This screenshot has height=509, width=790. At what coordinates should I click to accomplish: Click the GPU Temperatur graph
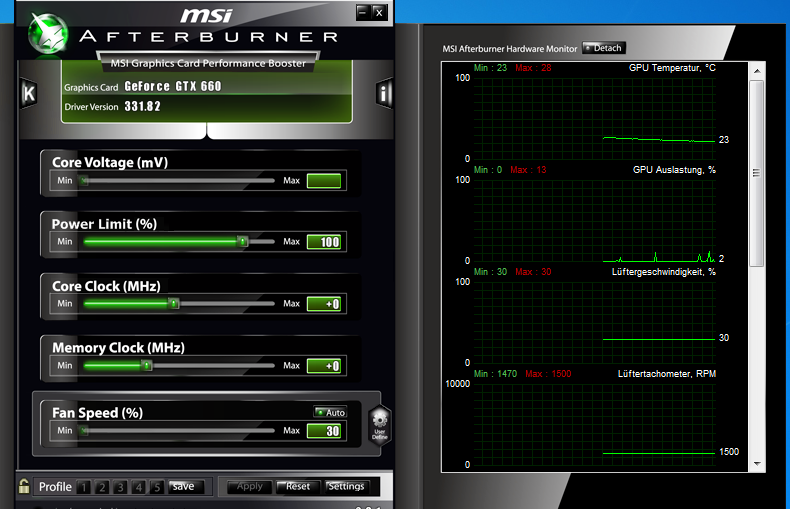595,118
